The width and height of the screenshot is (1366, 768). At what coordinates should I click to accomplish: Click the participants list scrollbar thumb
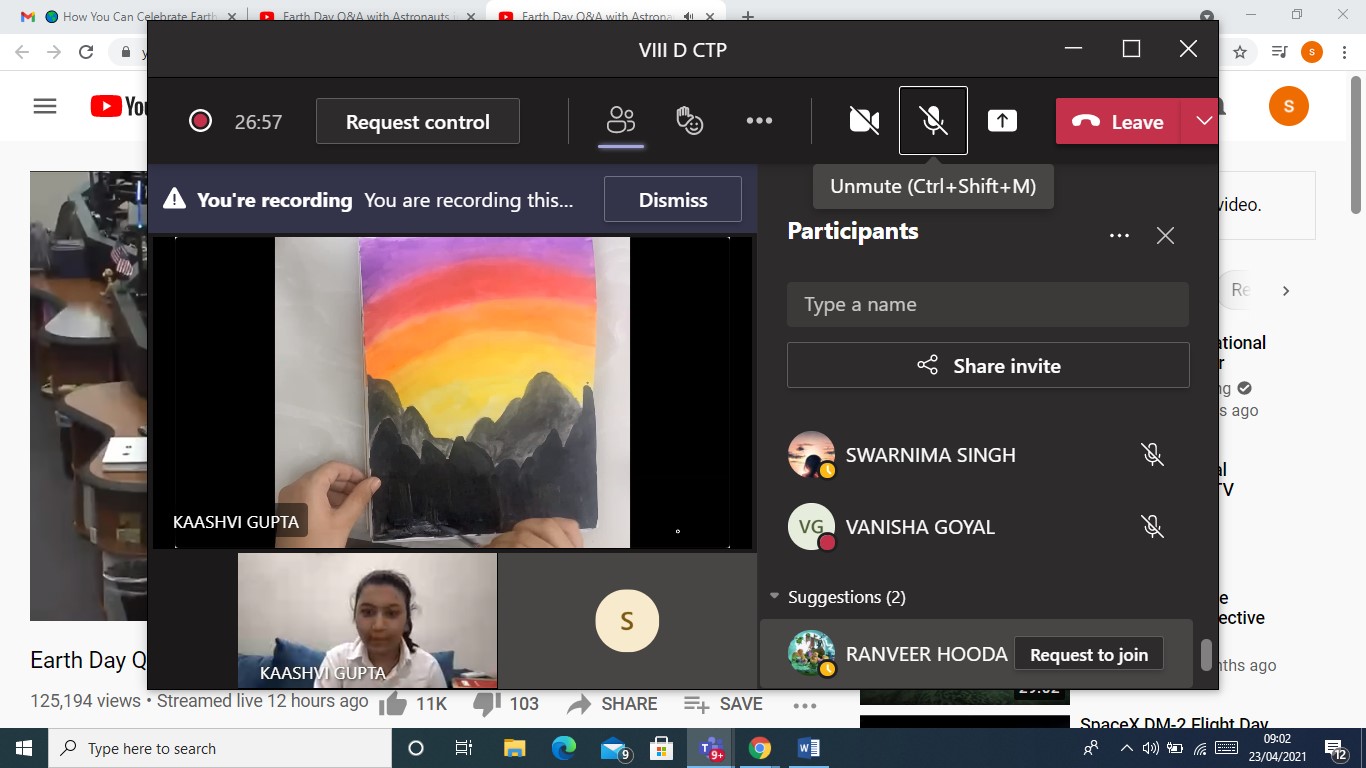(1206, 655)
